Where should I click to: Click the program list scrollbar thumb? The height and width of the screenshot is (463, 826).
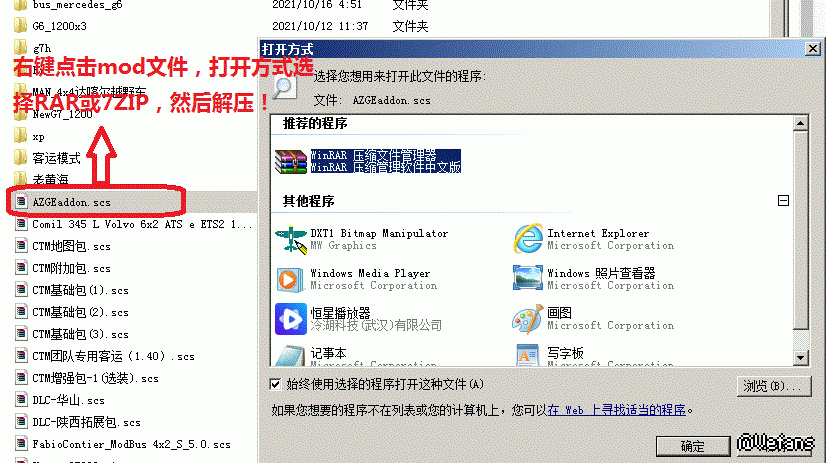(800, 230)
